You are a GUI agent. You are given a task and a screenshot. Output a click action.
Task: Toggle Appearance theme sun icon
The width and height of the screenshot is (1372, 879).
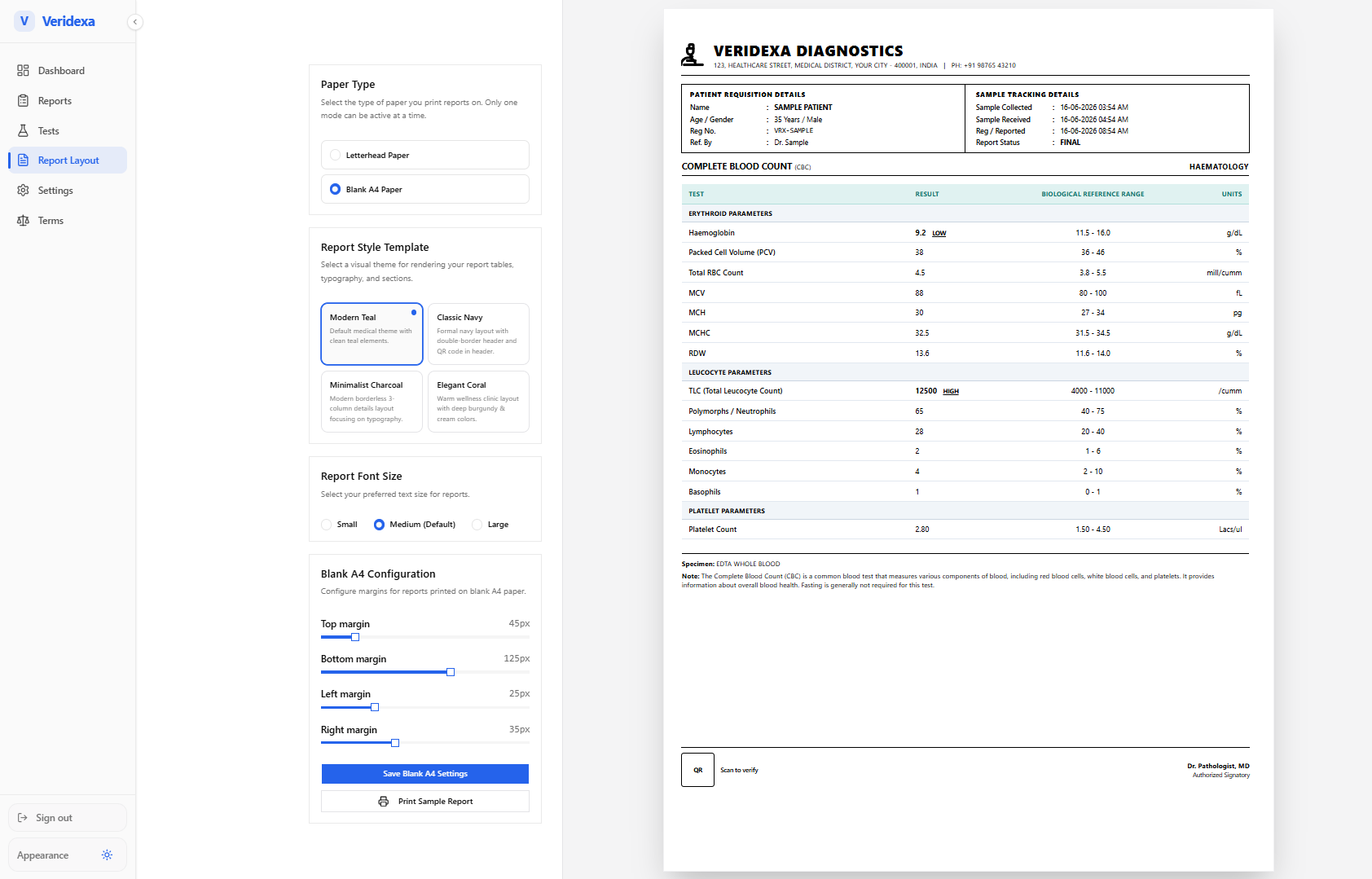pos(107,855)
